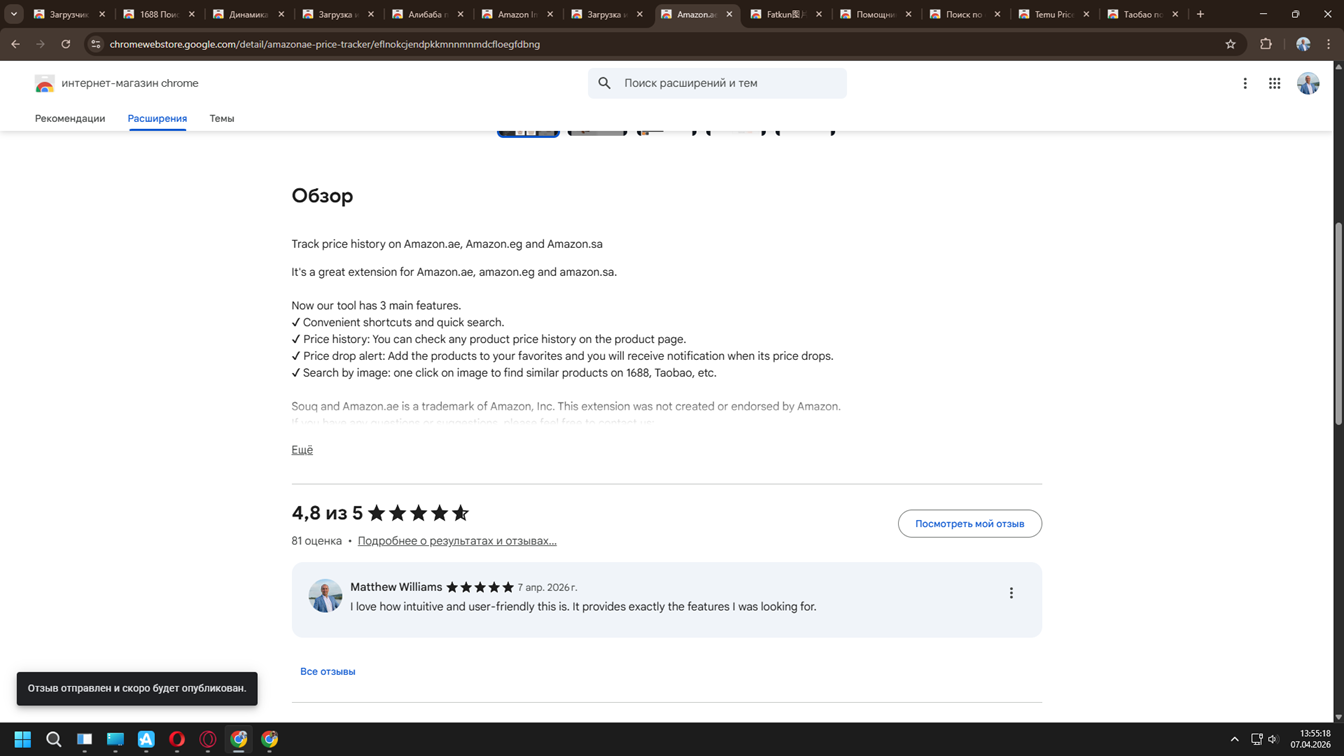Close the Поиск по tab
Viewport: 1344px width, 756px height.
click(997, 14)
